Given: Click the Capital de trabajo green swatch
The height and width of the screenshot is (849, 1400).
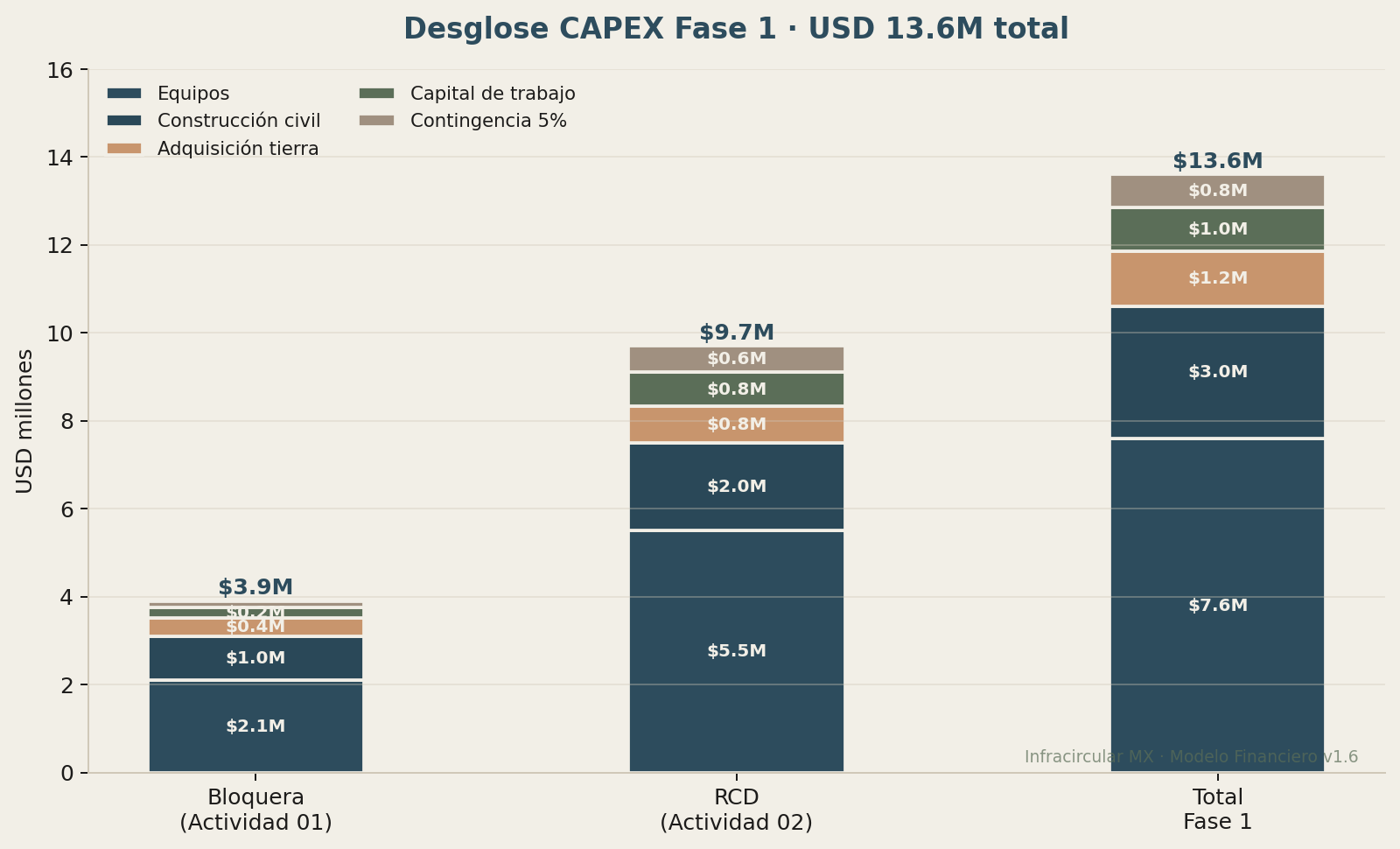Looking at the screenshot, I should (377, 93).
